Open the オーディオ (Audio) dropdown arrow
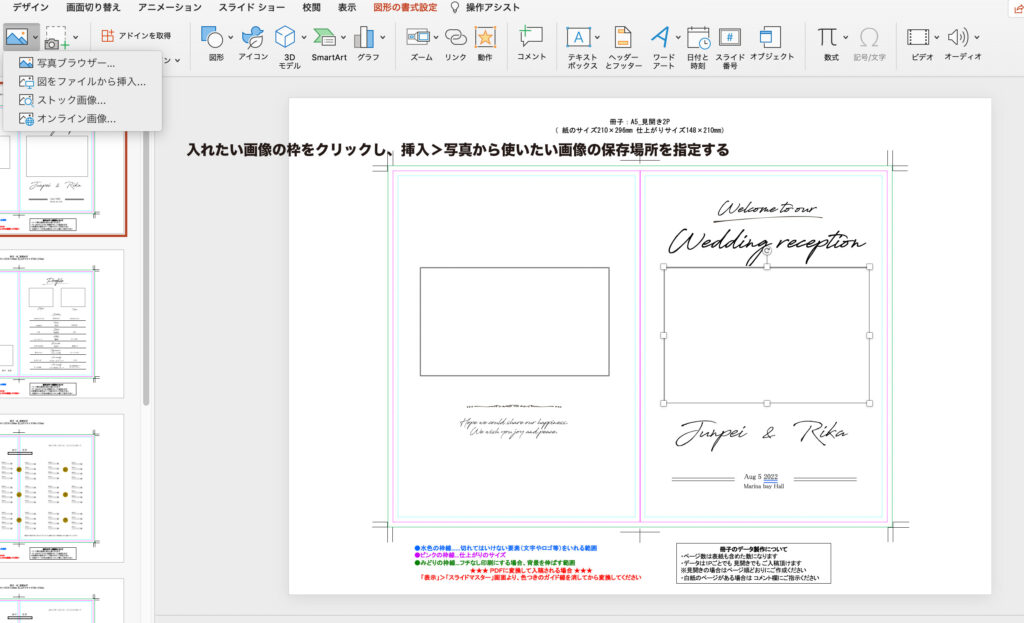Screen dimensions: 1024x623 [x=976, y=38]
